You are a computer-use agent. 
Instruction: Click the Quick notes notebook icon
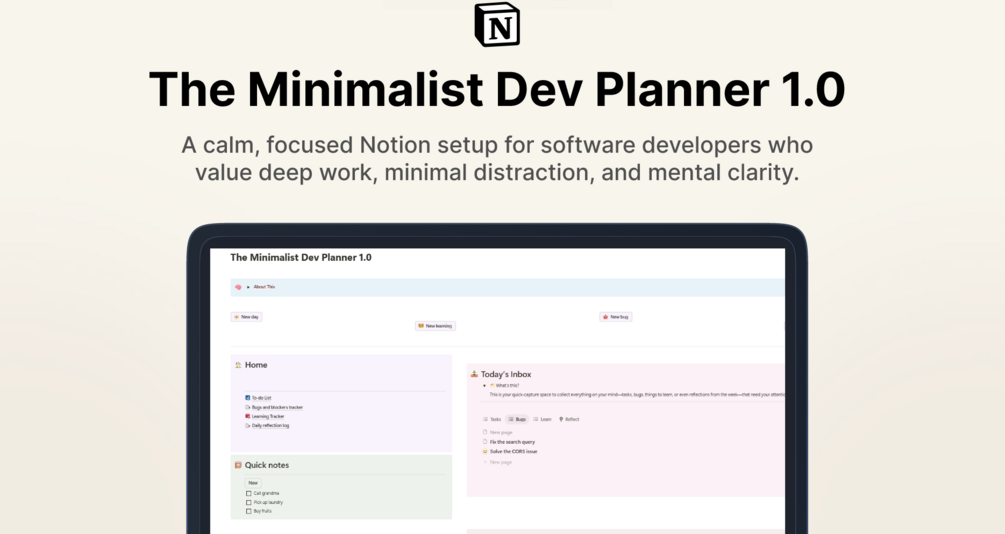238,465
